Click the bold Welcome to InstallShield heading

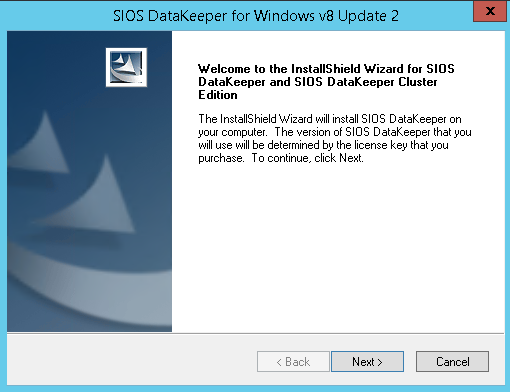[326, 82]
